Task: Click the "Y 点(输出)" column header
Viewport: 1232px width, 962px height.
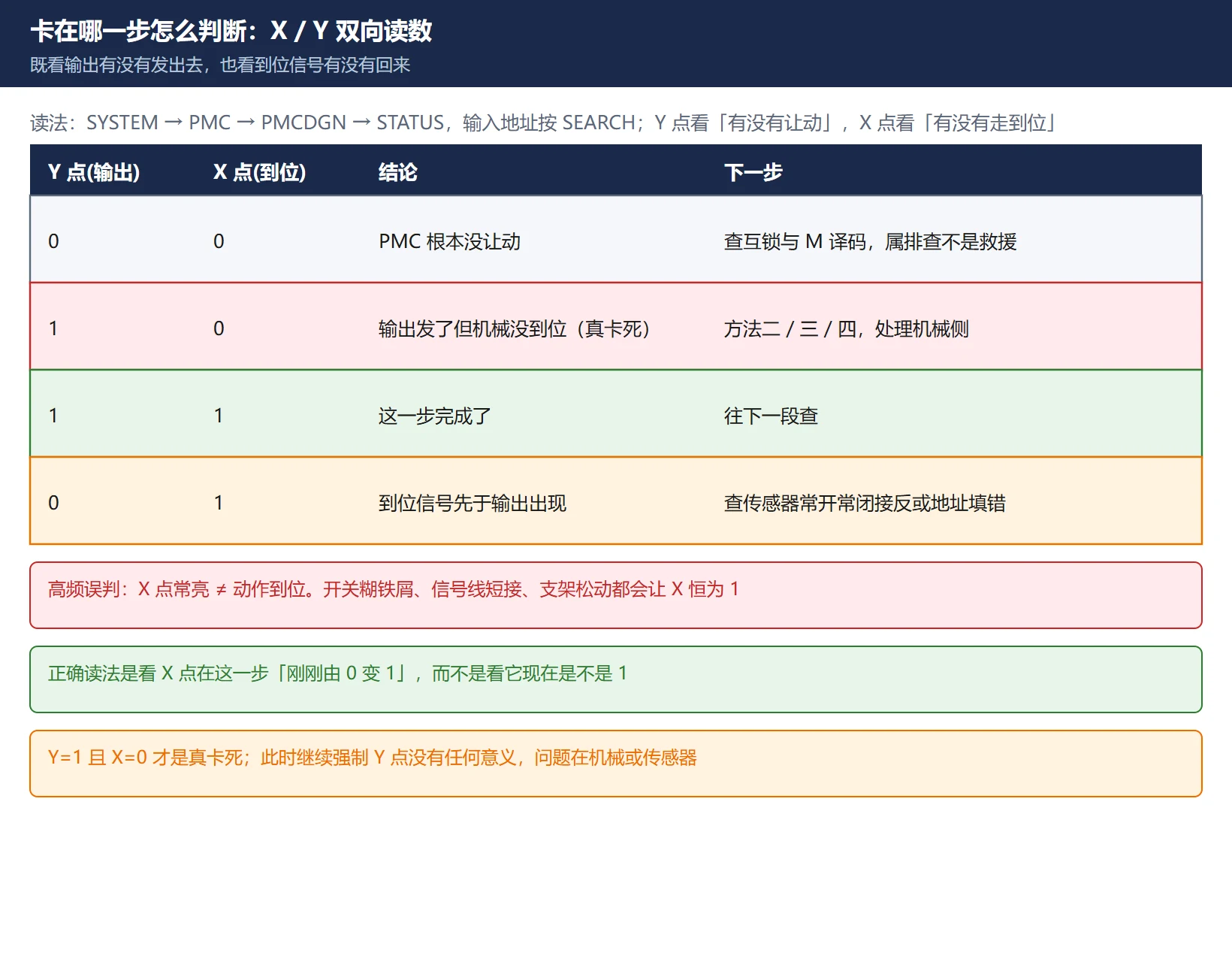Action: [94, 172]
